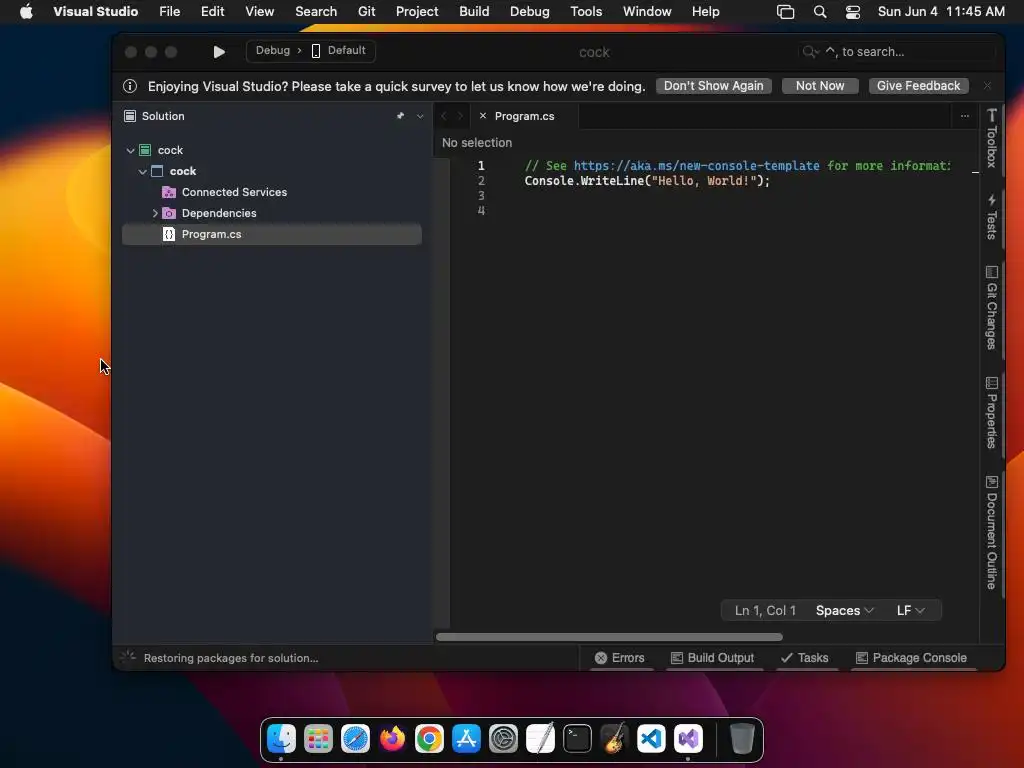The height and width of the screenshot is (768, 1024).
Task: Open the Tests side panel
Action: pos(991,217)
